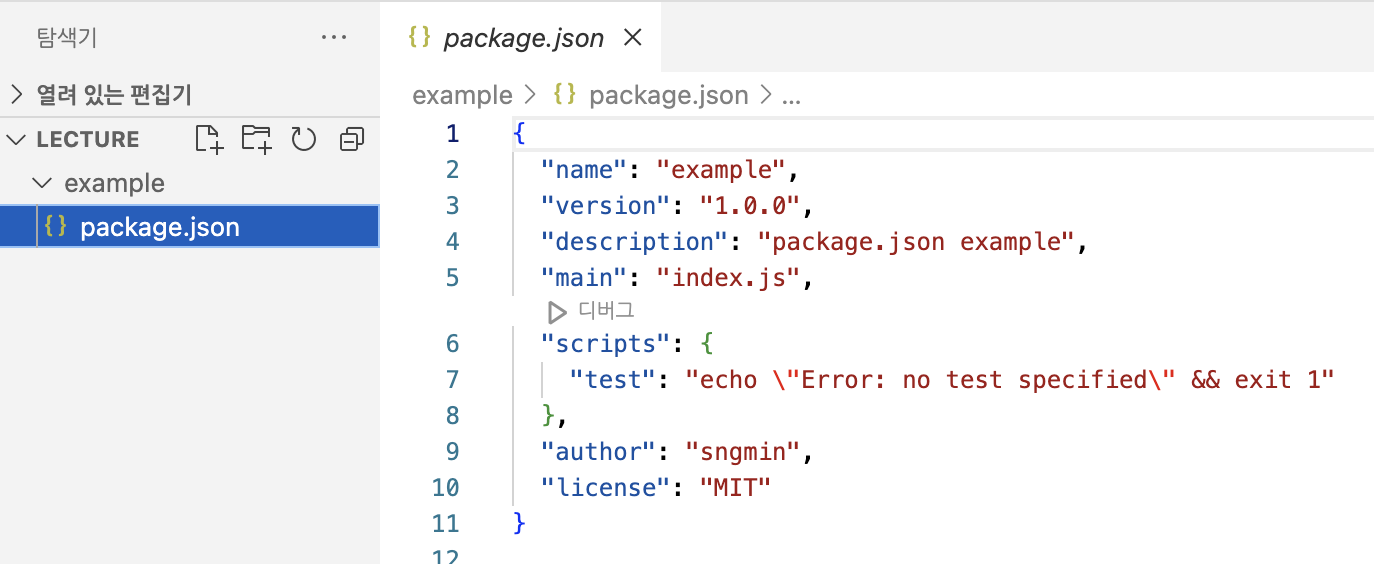Open explorer more actions menu (...)
Image resolution: width=1374 pixels, height=564 pixels.
pyautogui.click(x=333, y=38)
